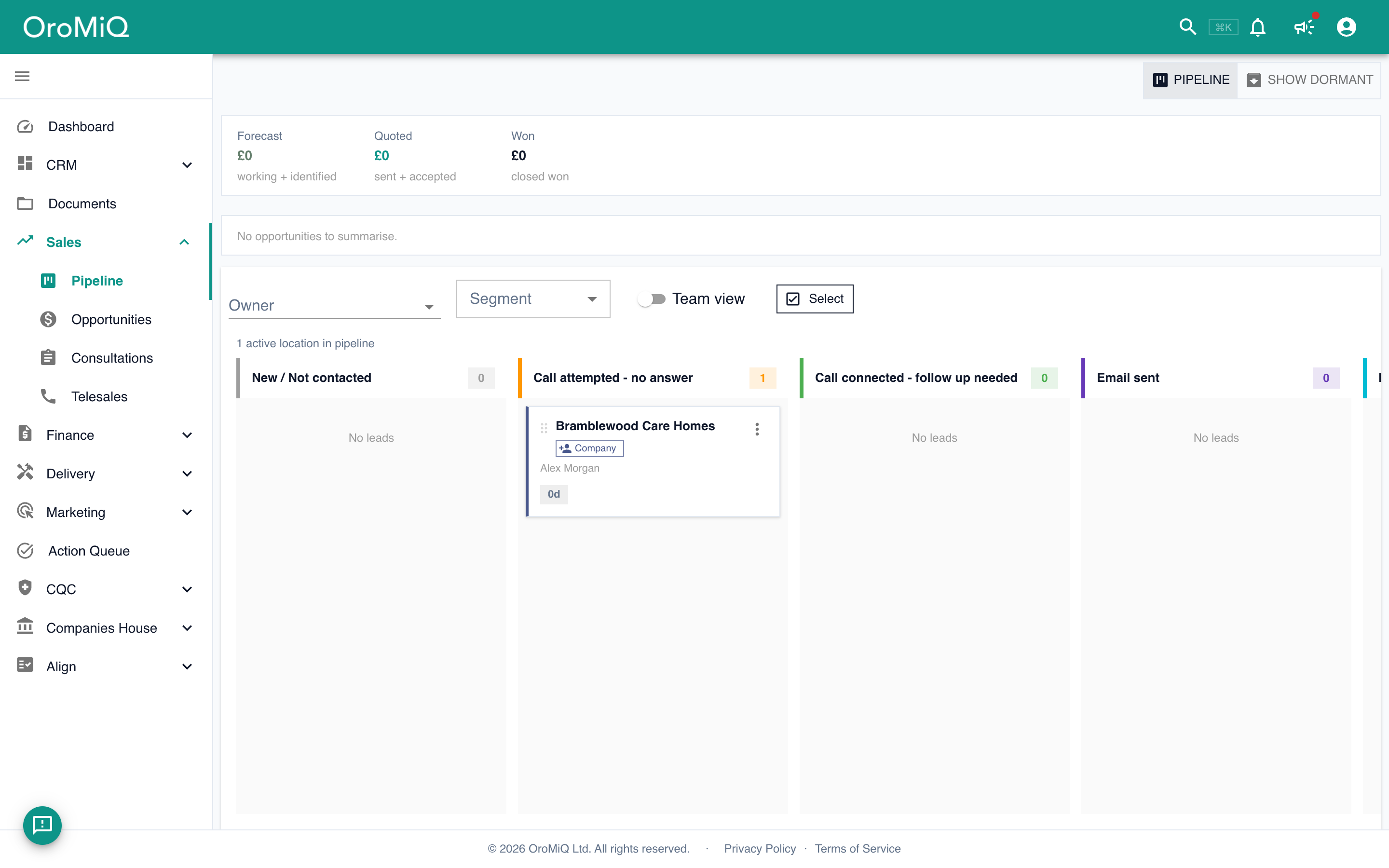The height and width of the screenshot is (868, 1389).
Task: Open the Segment dropdown
Action: (x=532, y=298)
